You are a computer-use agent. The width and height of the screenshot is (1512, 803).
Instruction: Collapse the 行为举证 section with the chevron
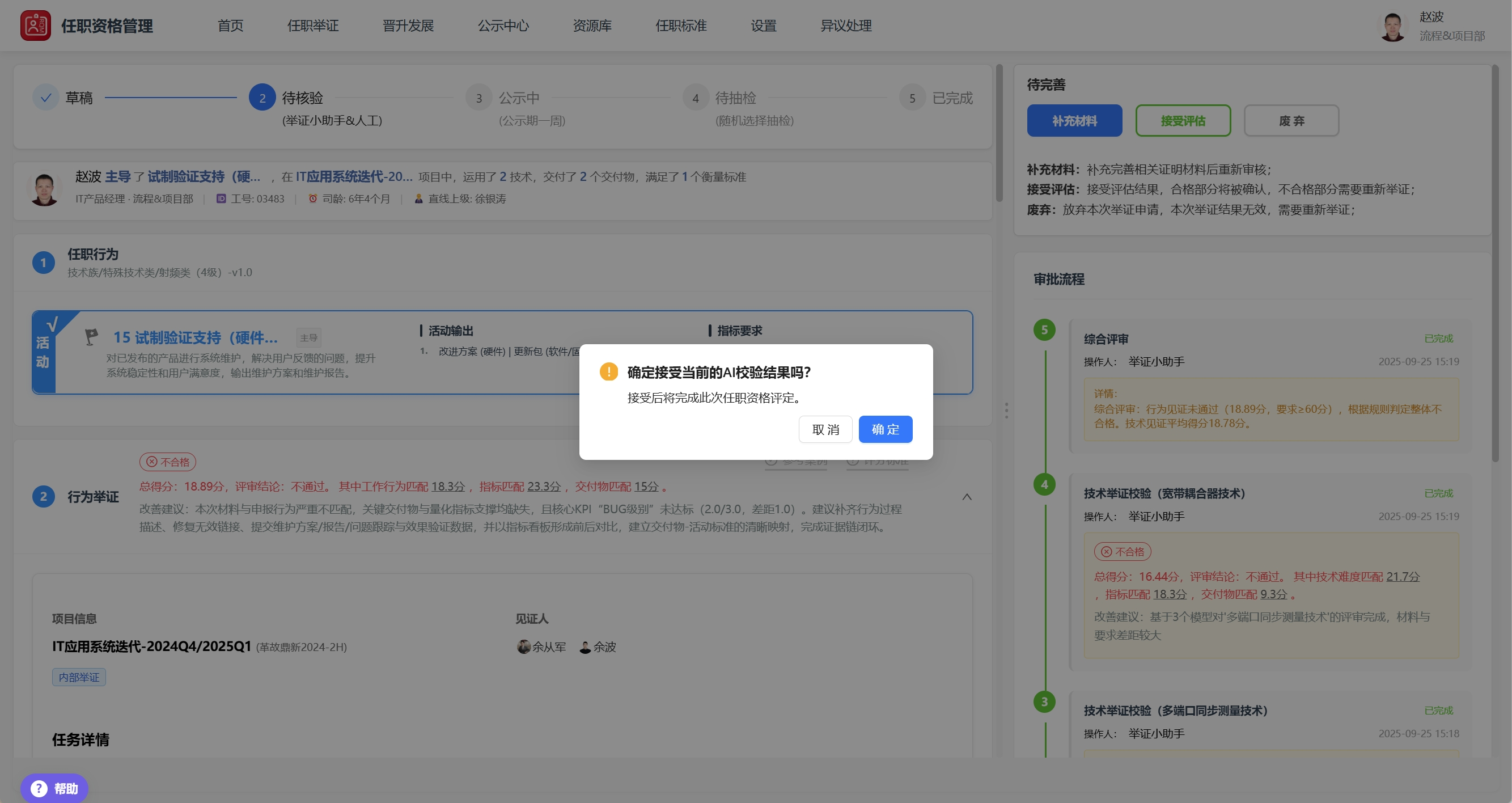click(x=967, y=497)
